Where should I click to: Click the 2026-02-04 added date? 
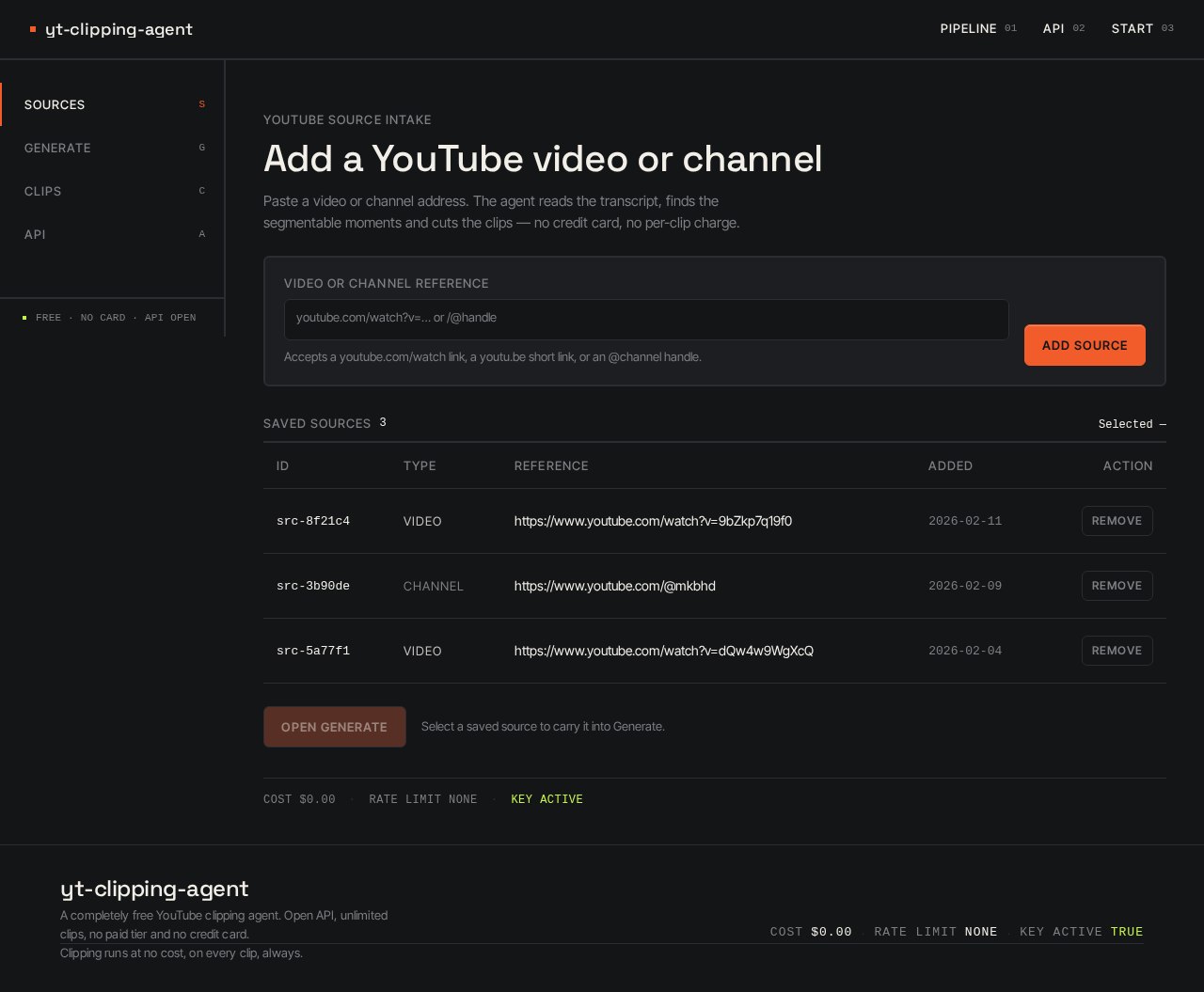[965, 651]
